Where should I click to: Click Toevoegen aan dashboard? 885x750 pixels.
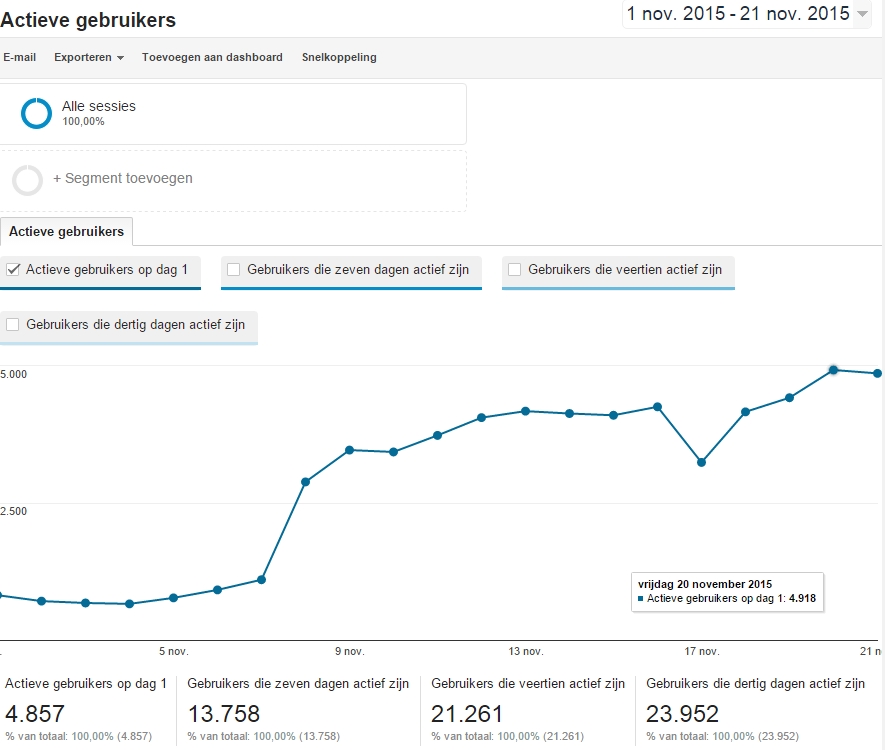(212, 57)
